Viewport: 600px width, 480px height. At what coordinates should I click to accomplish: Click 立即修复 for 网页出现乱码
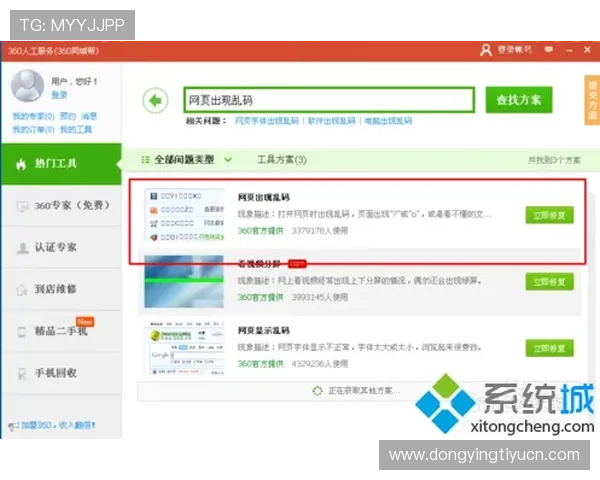click(549, 215)
